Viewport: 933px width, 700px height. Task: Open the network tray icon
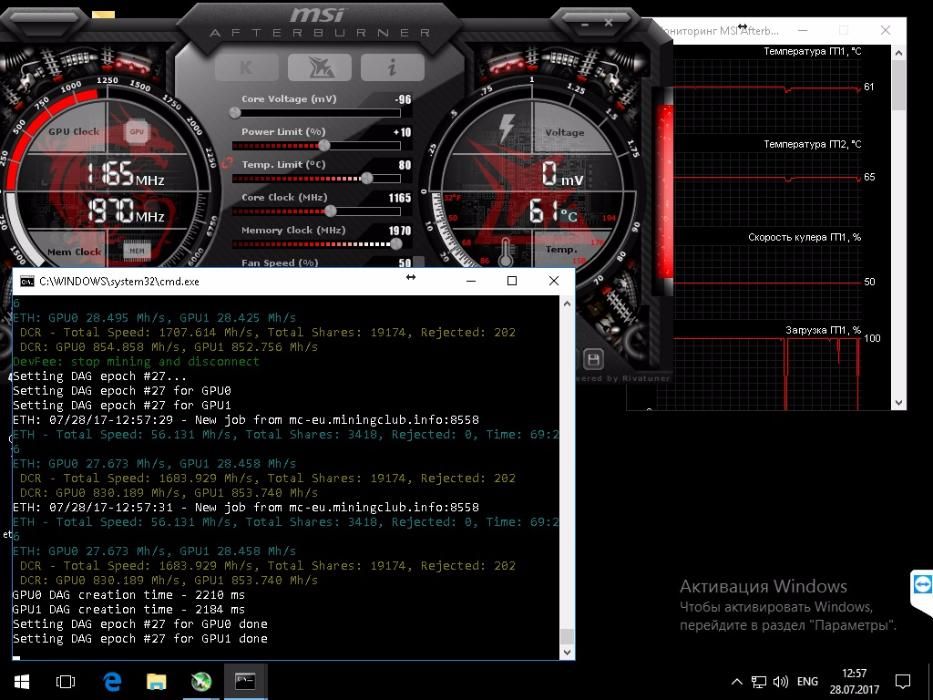759,682
